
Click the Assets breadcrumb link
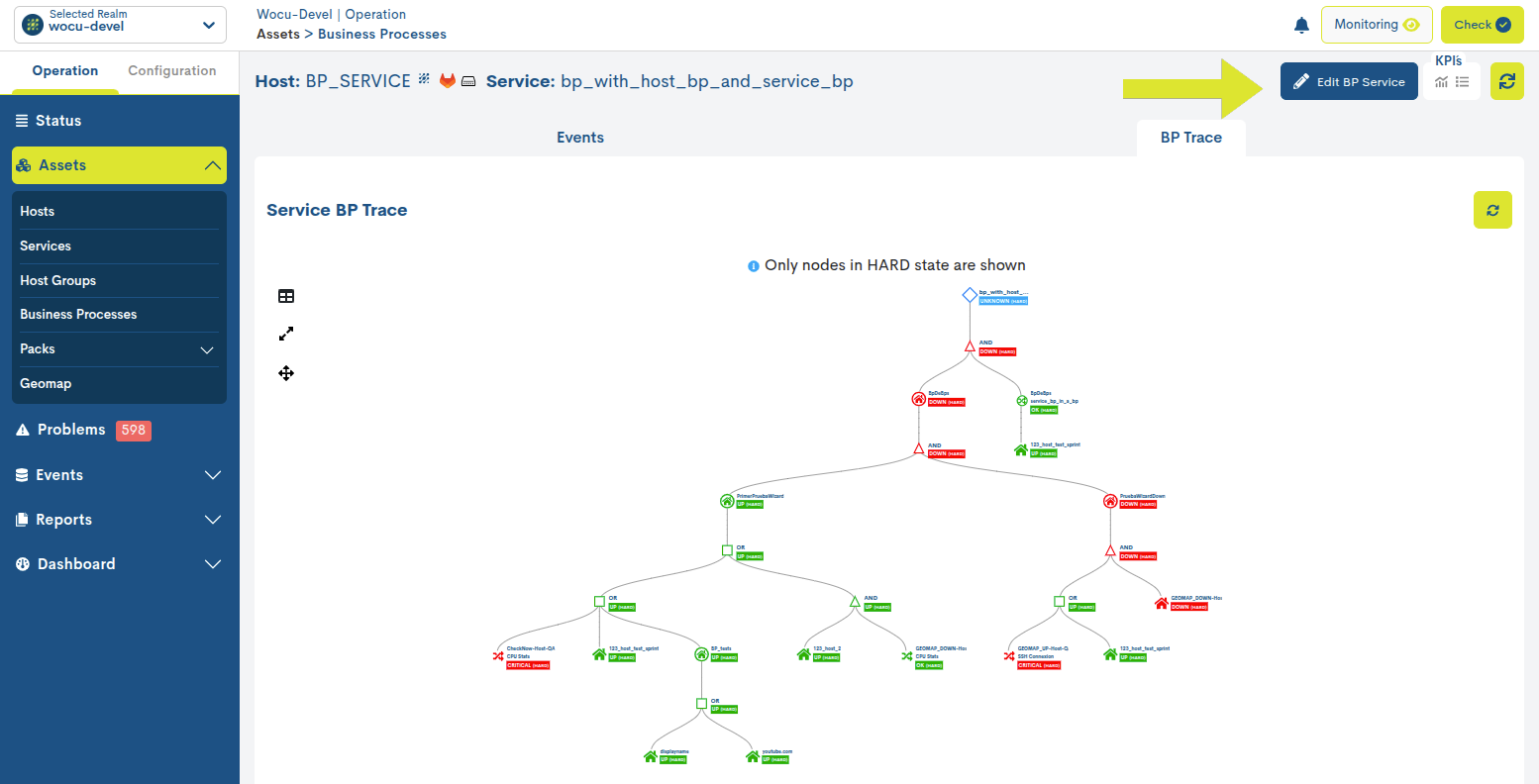278,34
